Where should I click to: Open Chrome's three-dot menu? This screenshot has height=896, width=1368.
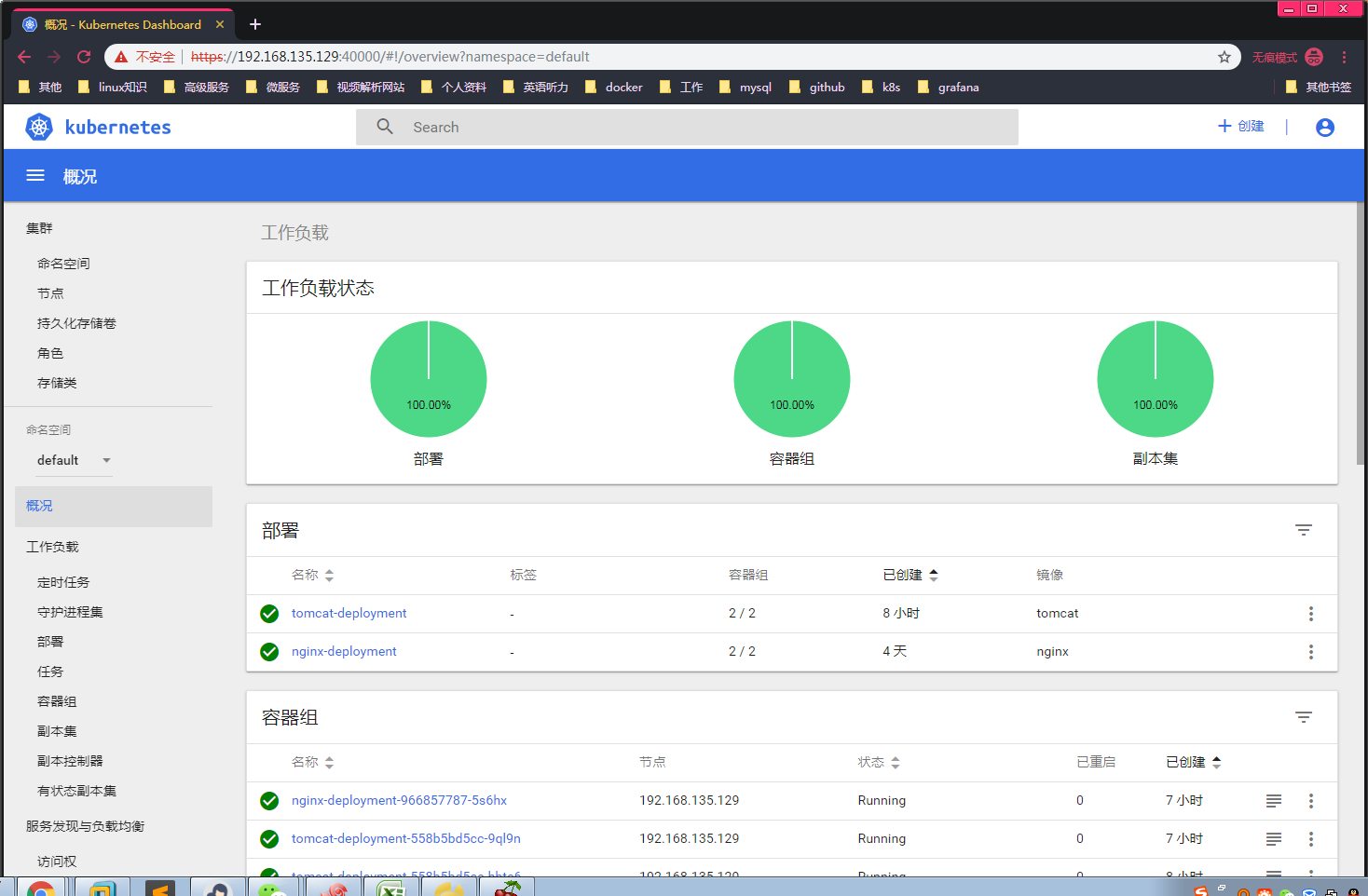[1344, 57]
